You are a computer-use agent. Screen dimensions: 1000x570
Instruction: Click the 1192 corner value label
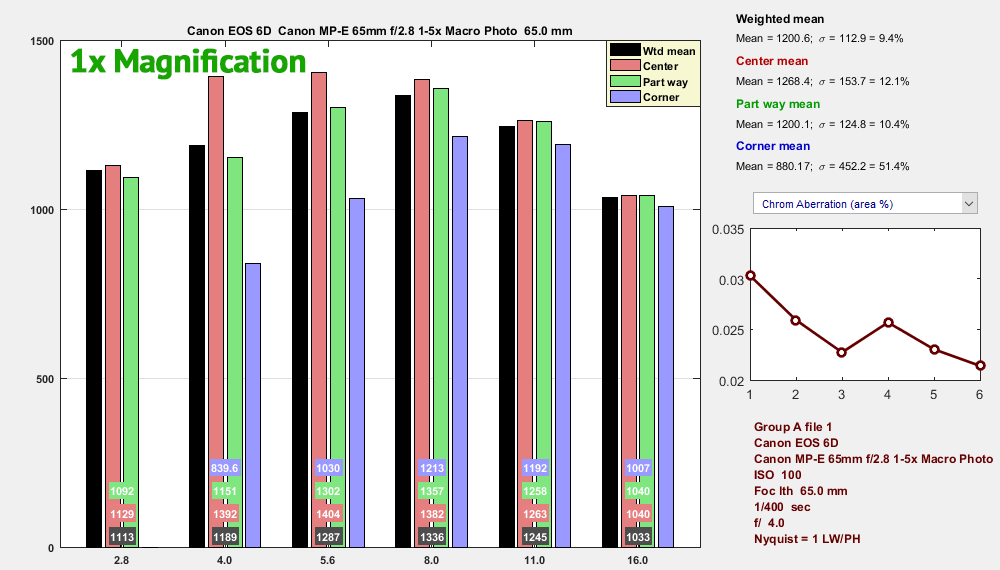535,468
